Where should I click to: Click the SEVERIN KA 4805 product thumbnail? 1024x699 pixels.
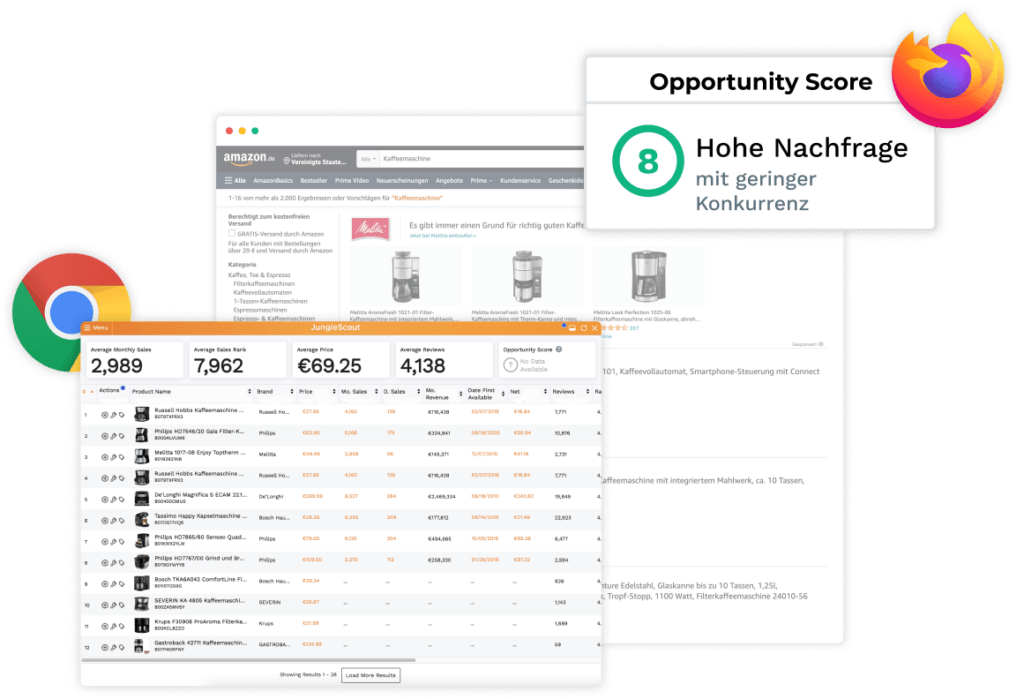coord(142,605)
